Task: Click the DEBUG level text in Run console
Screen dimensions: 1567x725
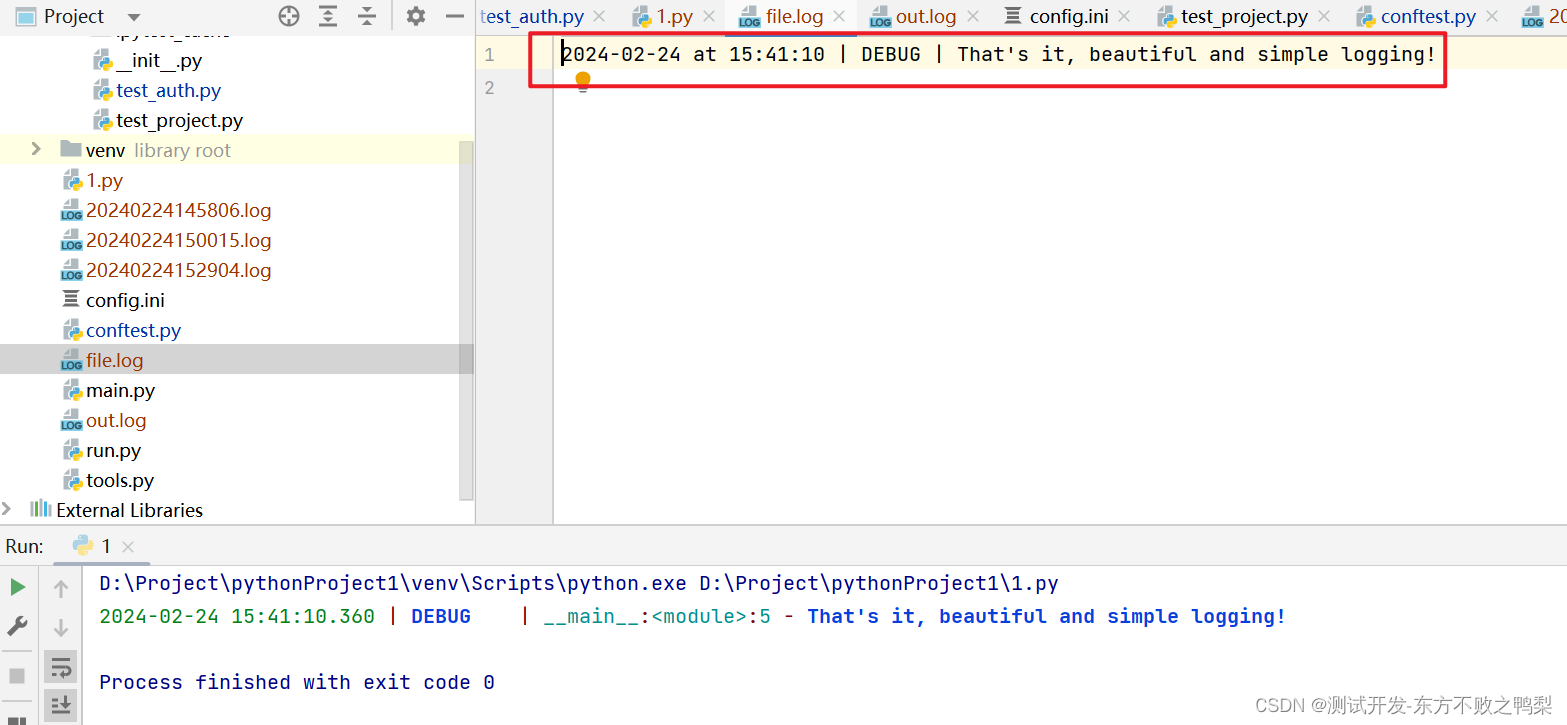Action: (x=441, y=616)
